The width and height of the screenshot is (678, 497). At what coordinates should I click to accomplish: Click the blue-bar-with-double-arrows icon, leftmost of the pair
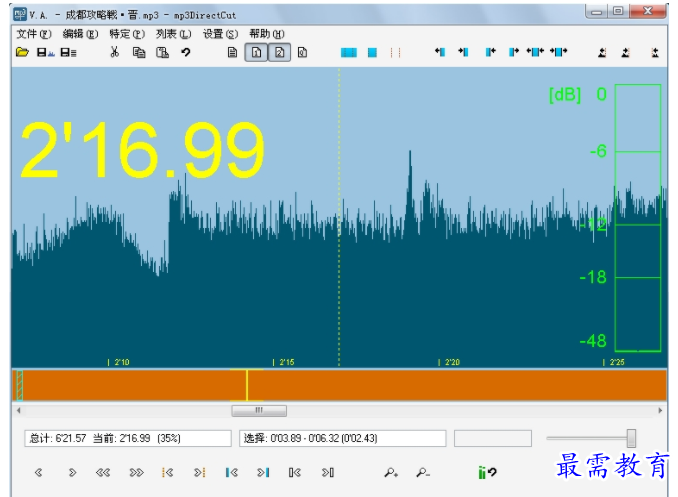coord(535,52)
